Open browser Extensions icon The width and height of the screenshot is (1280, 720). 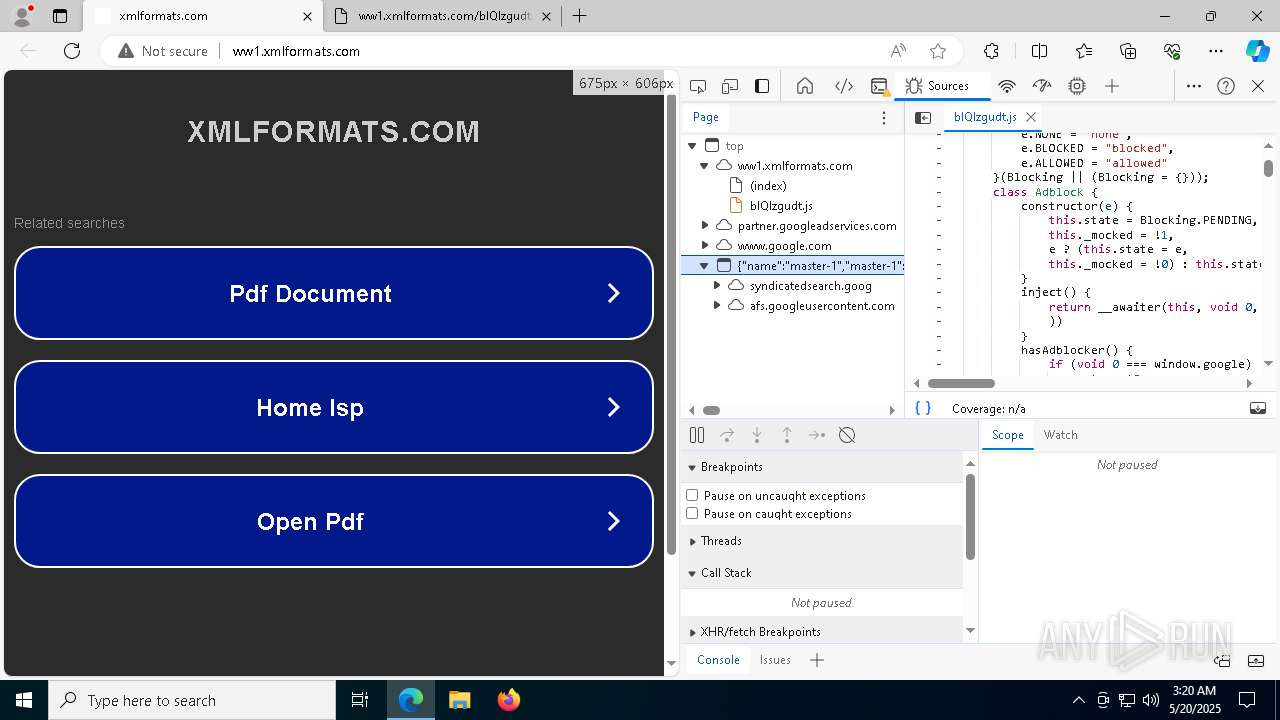tap(991, 51)
